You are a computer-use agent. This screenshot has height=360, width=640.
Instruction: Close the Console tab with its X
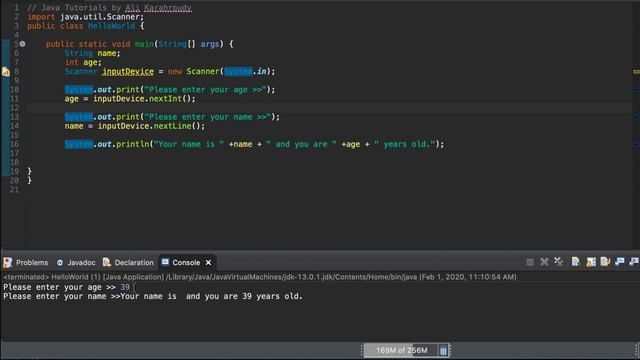pos(209,262)
